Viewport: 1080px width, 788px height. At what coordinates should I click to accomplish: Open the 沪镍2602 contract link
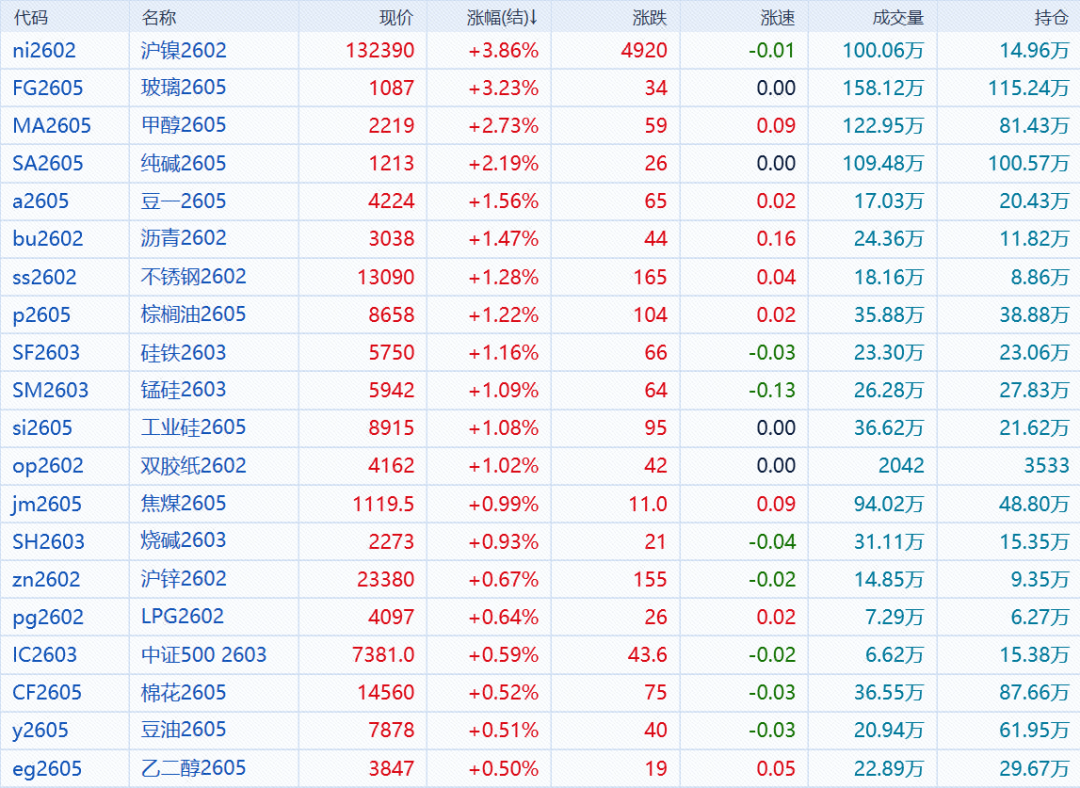click(x=184, y=50)
